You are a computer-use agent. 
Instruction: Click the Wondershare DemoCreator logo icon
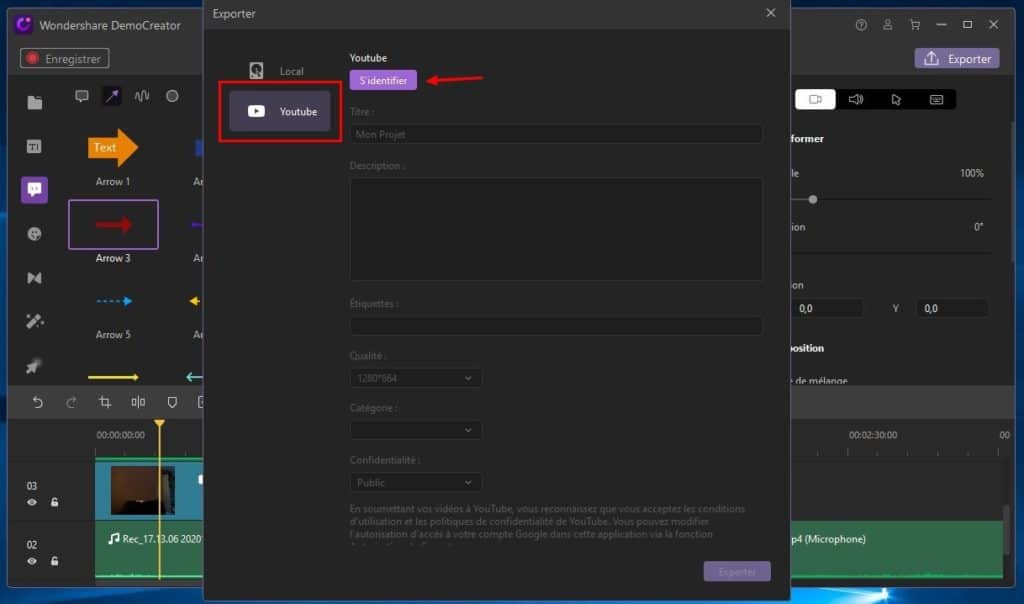(x=24, y=25)
